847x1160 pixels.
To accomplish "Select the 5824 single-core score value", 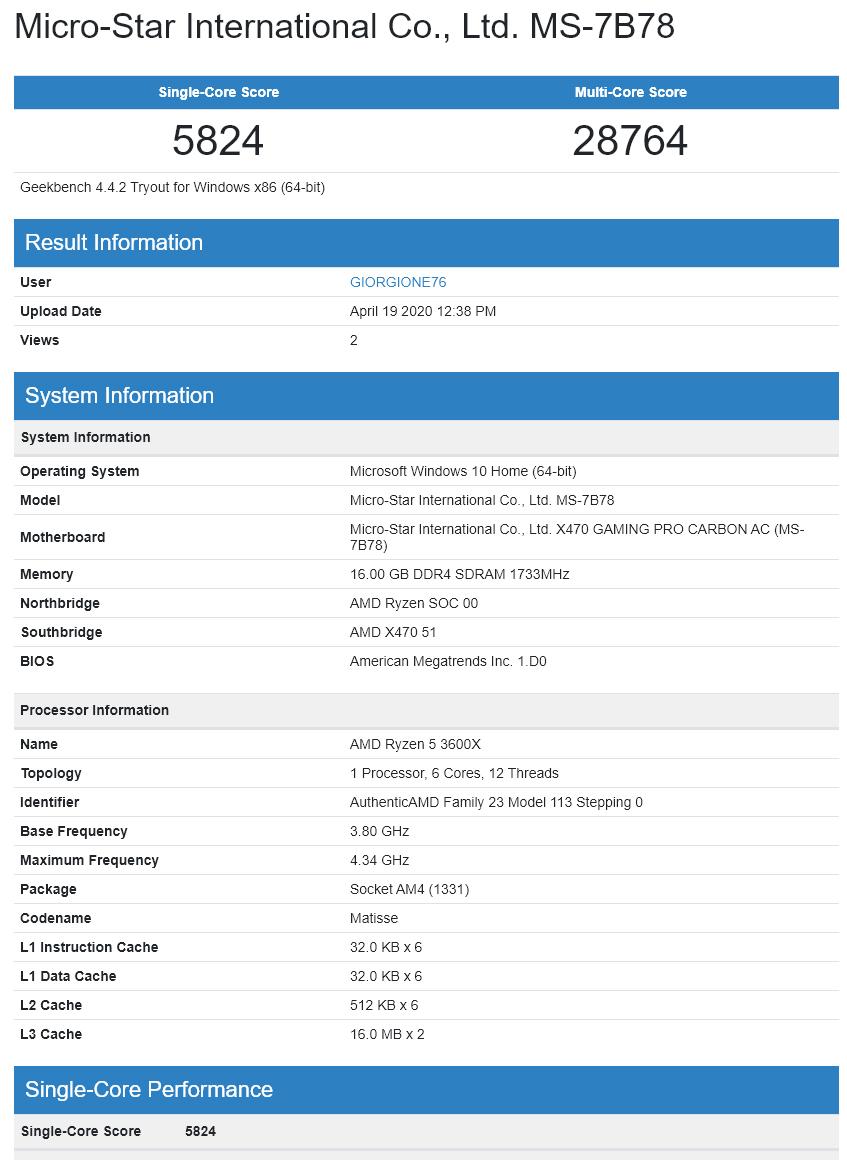I will point(218,141).
